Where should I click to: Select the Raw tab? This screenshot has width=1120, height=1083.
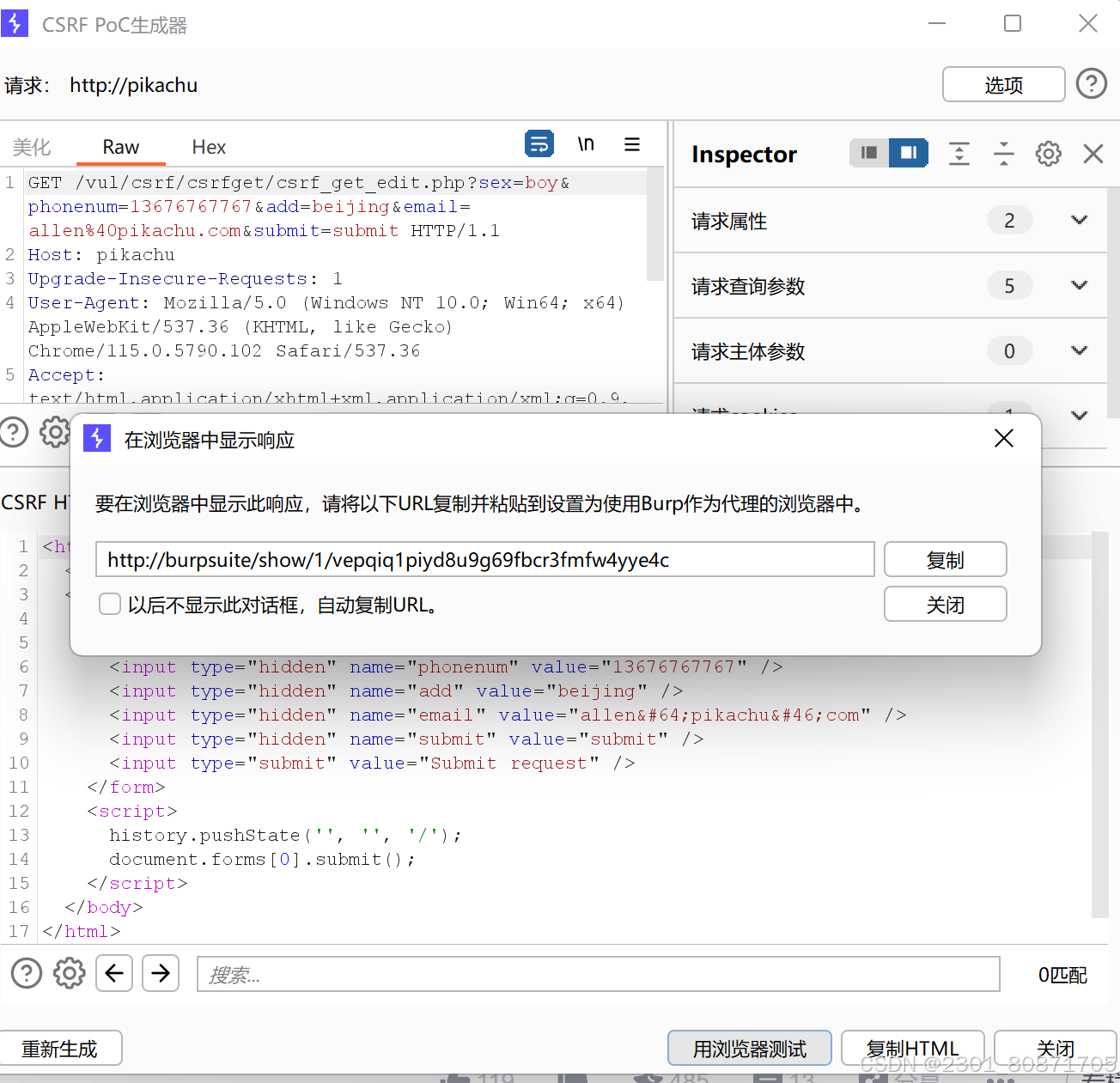click(121, 147)
